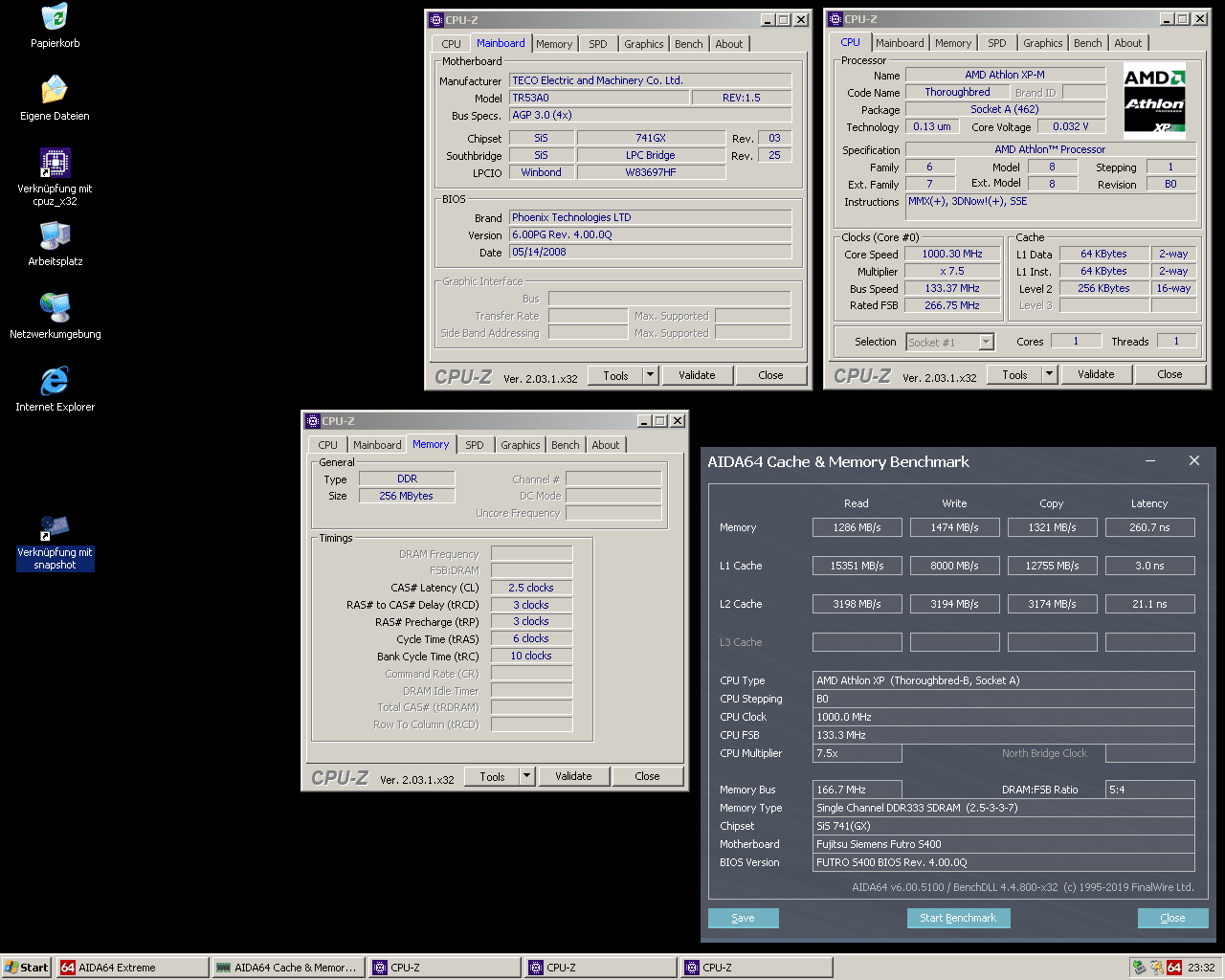Start the AIDA64 benchmark
This screenshot has height=980, width=1225.
tap(958, 918)
